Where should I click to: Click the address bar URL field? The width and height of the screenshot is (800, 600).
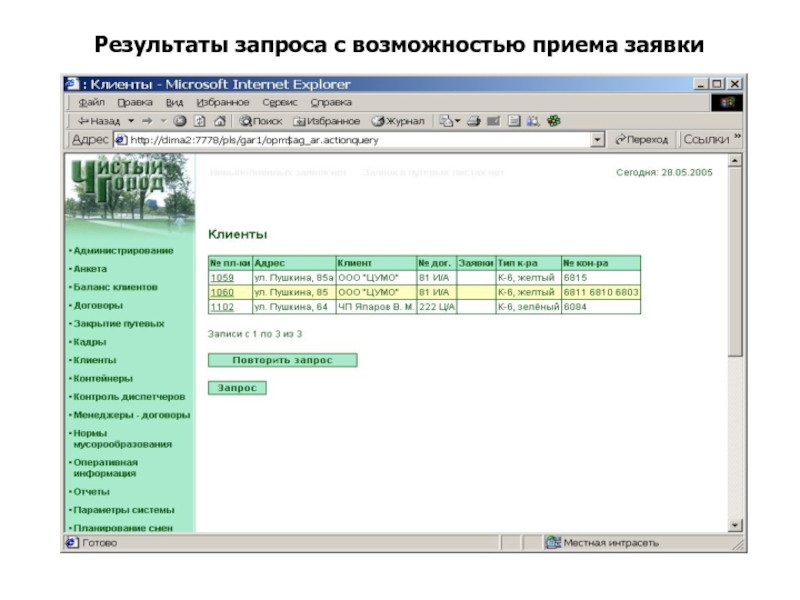pyautogui.click(x=350, y=140)
